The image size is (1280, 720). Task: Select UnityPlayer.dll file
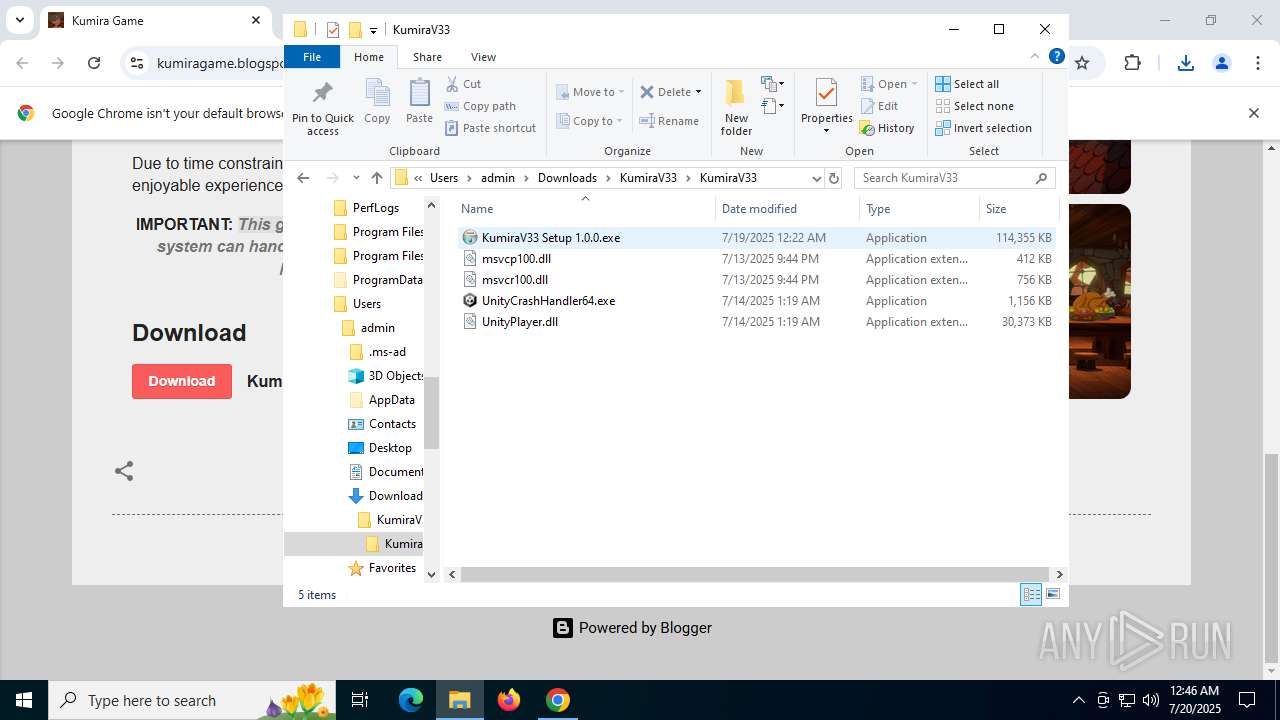pos(756,322)
